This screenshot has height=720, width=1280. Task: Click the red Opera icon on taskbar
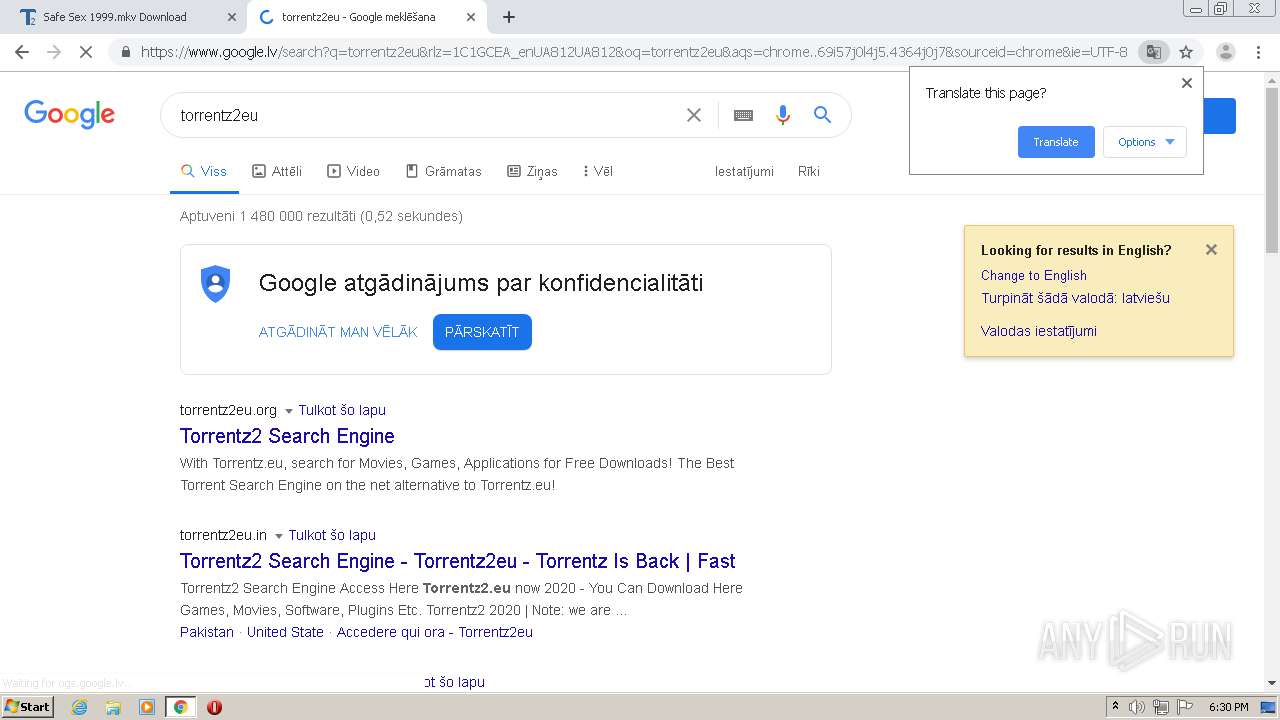(214, 707)
